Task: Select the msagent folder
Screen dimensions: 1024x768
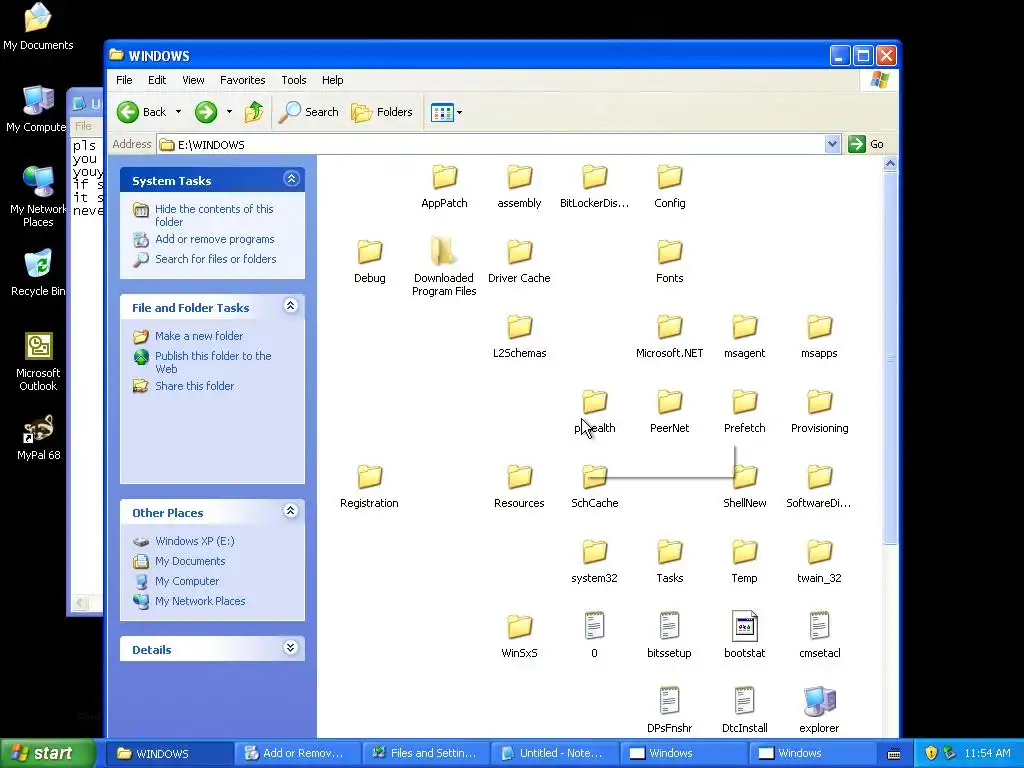Action: [x=744, y=336]
